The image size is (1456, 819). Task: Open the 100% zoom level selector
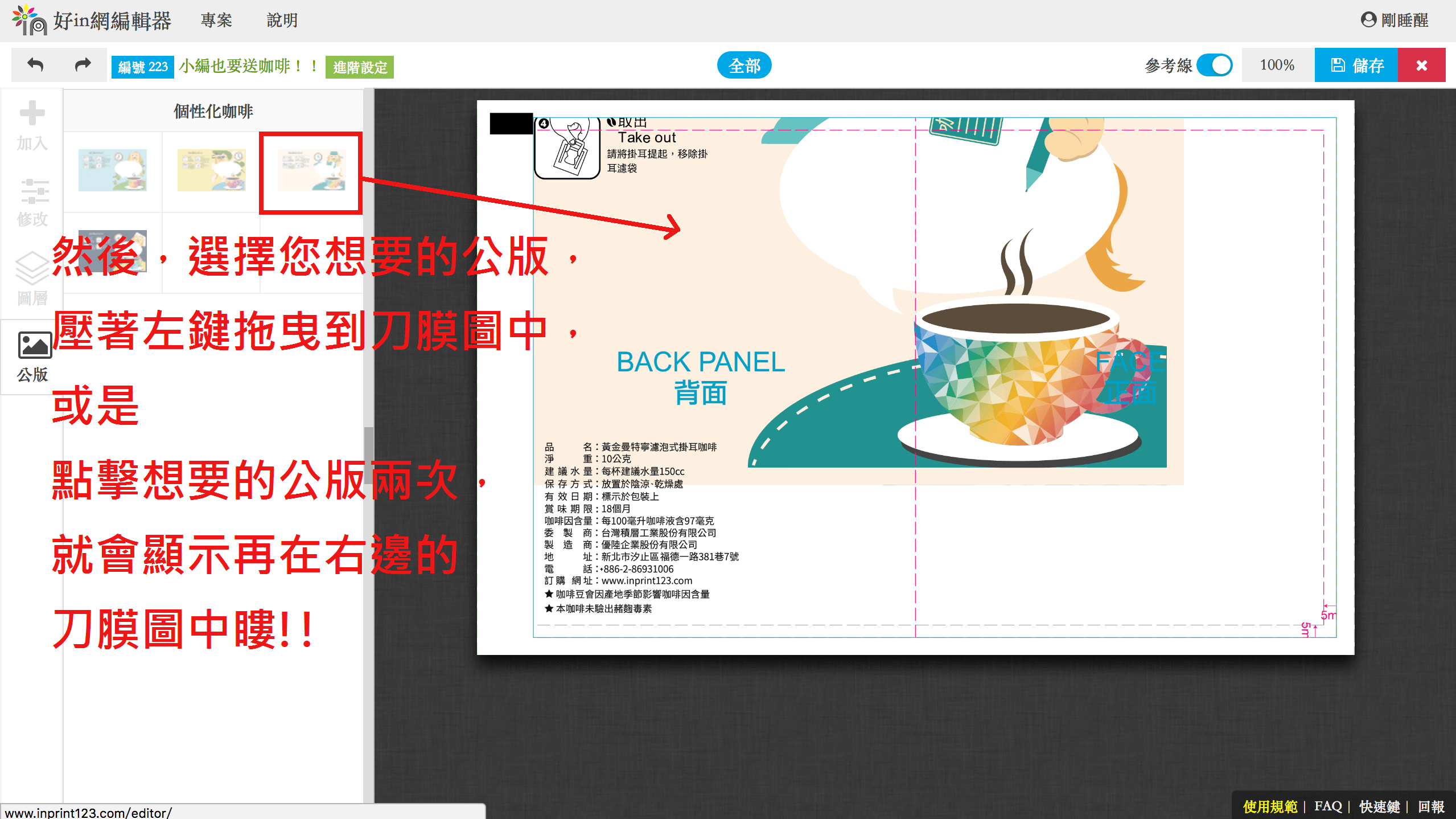point(1277,65)
